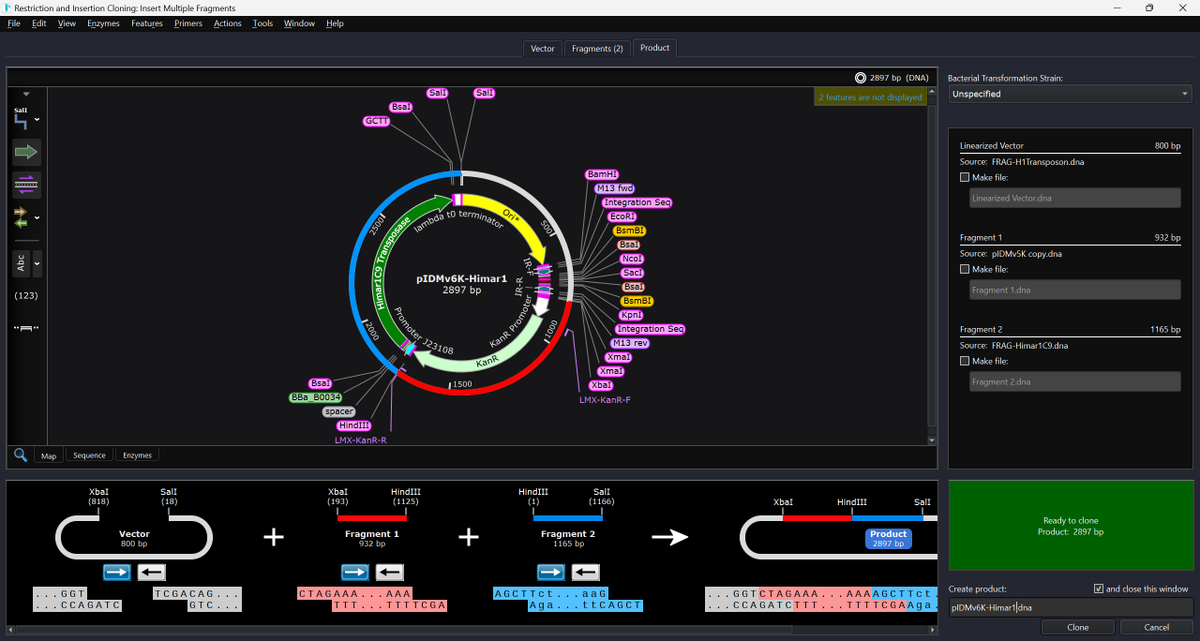
Task: Select the SacI enzyme label
Action: 633,272
